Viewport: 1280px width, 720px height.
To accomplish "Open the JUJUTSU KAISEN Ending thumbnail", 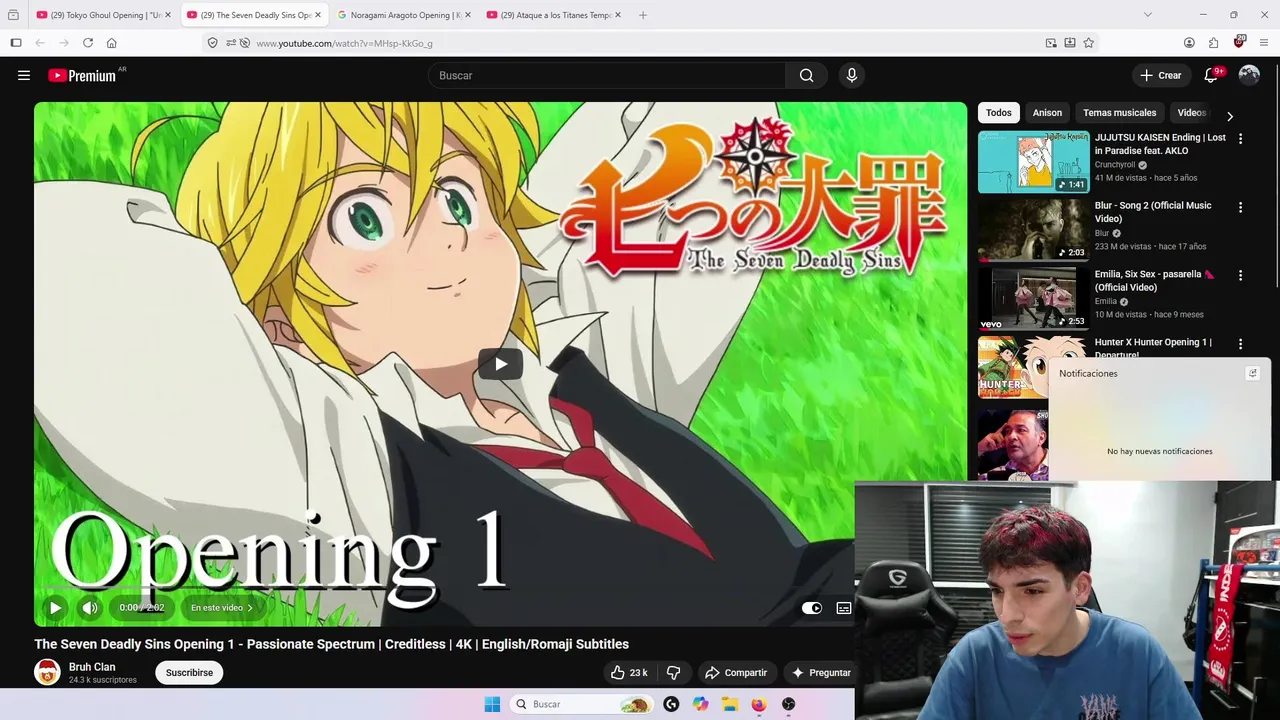I will pyautogui.click(x=1033, y=162).
